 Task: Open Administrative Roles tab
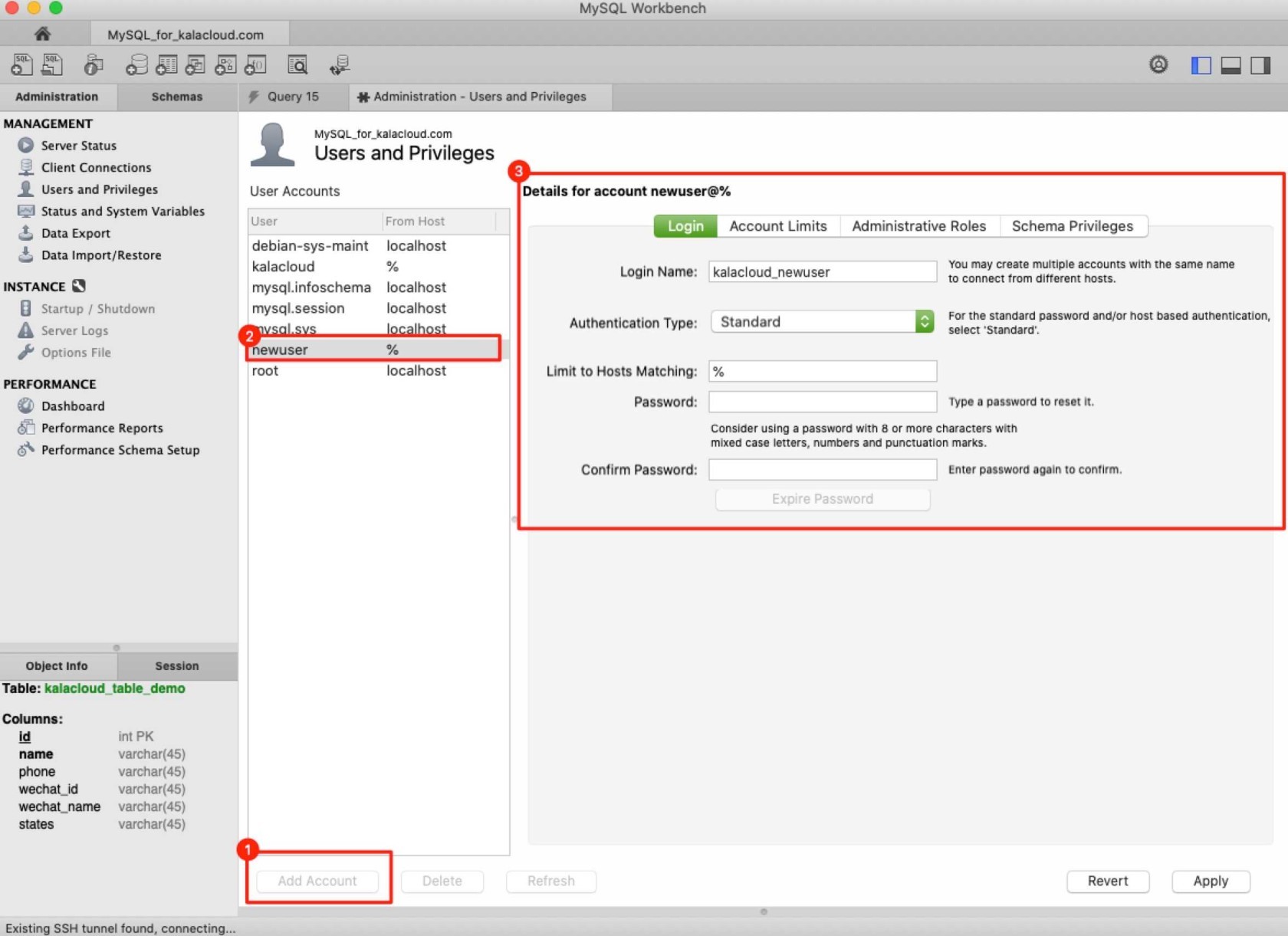pos(919,226)
